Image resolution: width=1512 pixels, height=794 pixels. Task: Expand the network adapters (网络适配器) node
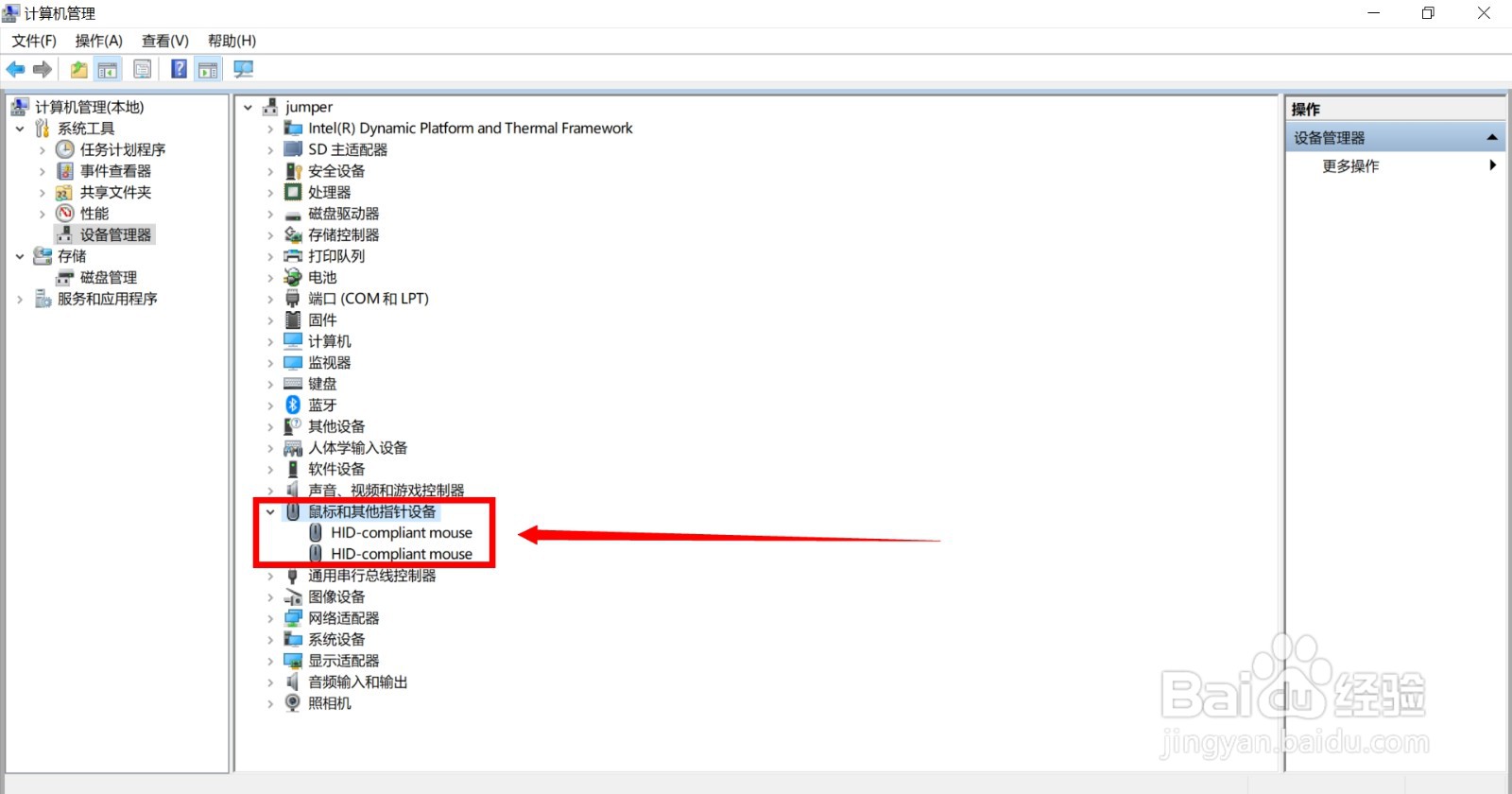pyautogui.click(x=270, y=618)
